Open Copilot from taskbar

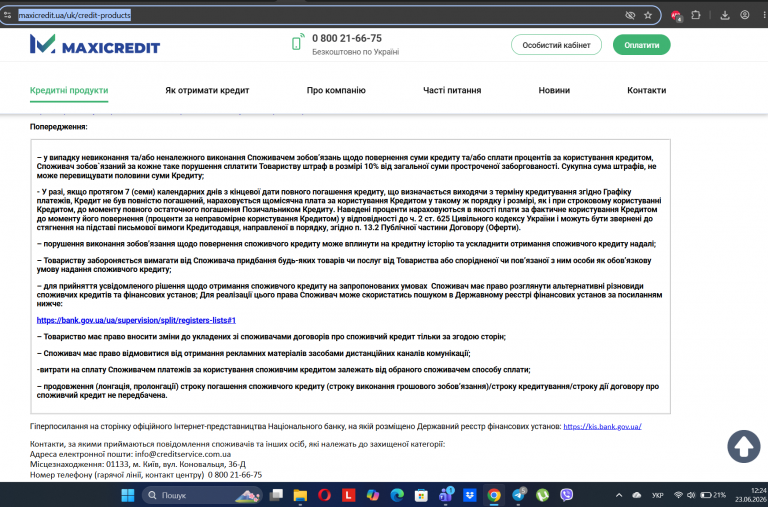pos(373,495)
